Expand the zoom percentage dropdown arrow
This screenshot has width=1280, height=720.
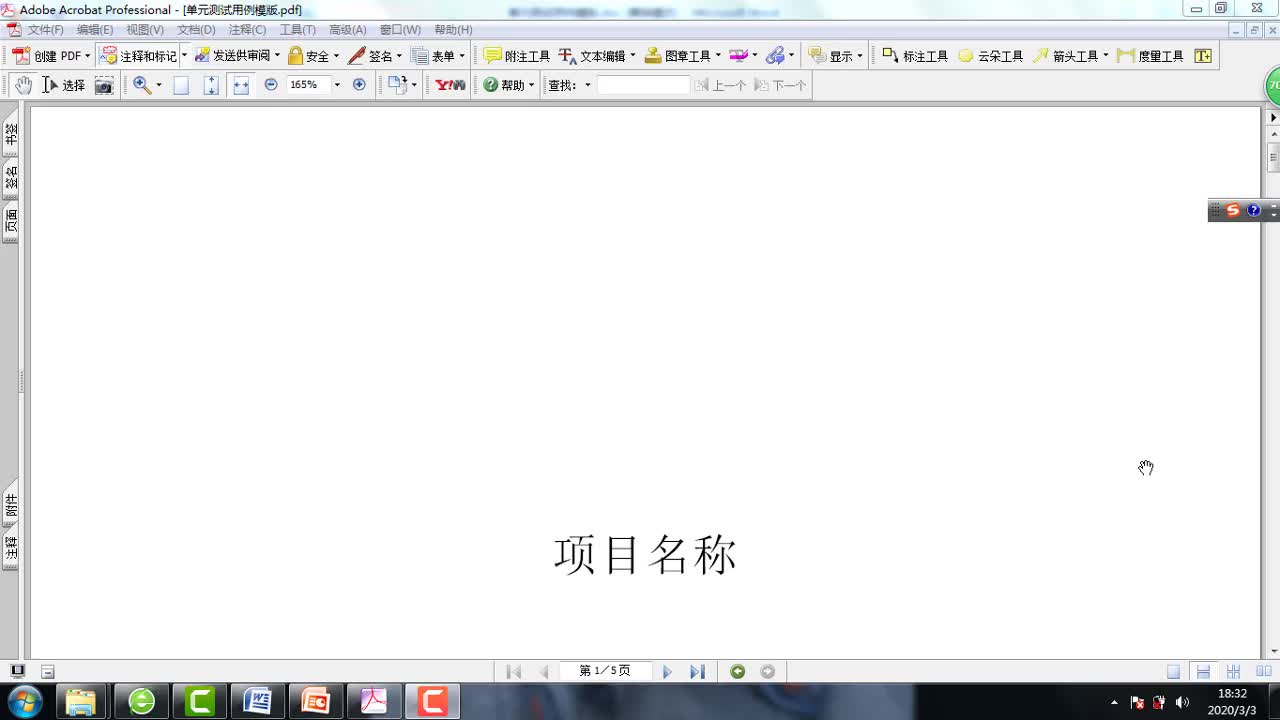click(337, 85)
